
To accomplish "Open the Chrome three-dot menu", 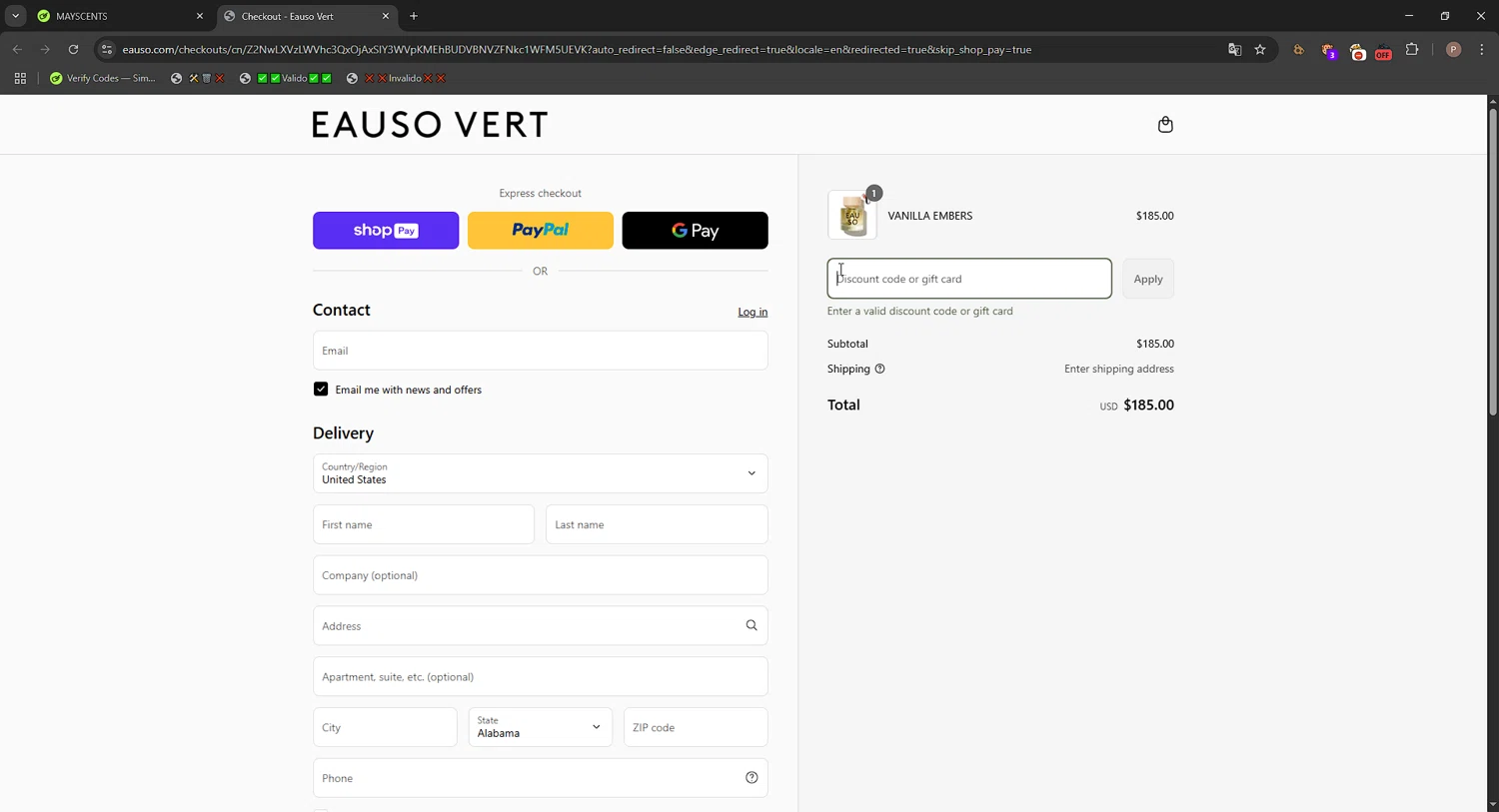I will click(1482, 49).
